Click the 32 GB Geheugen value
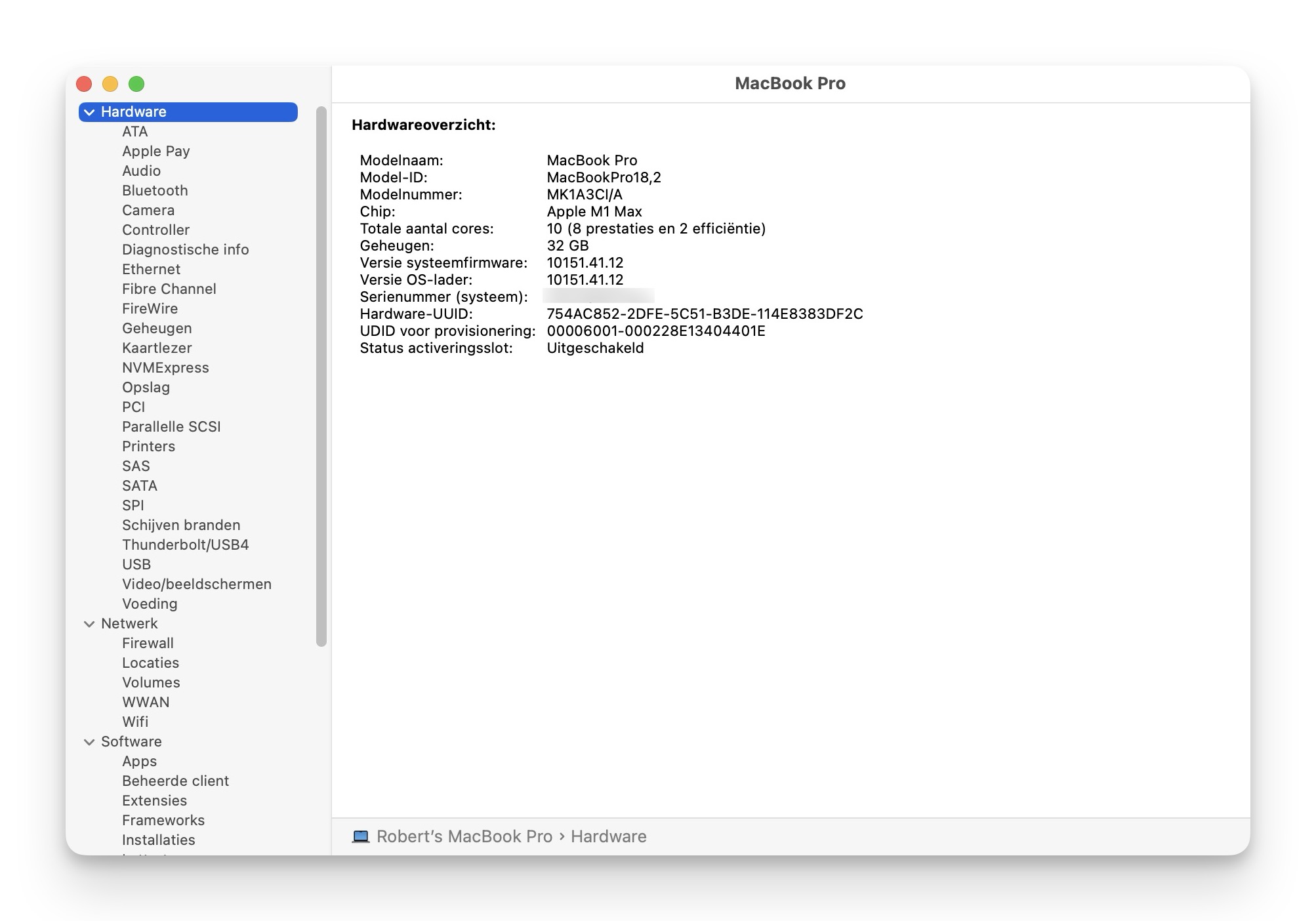The height and width of the screenshot is (921, 1316). (568, 246)
